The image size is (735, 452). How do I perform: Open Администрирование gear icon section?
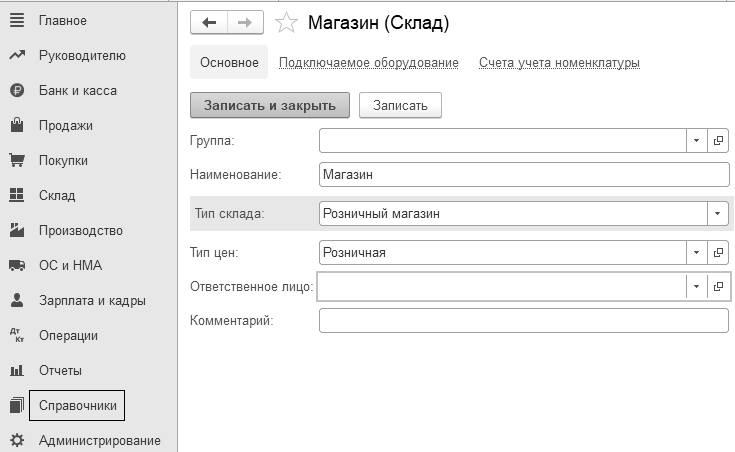16,440
